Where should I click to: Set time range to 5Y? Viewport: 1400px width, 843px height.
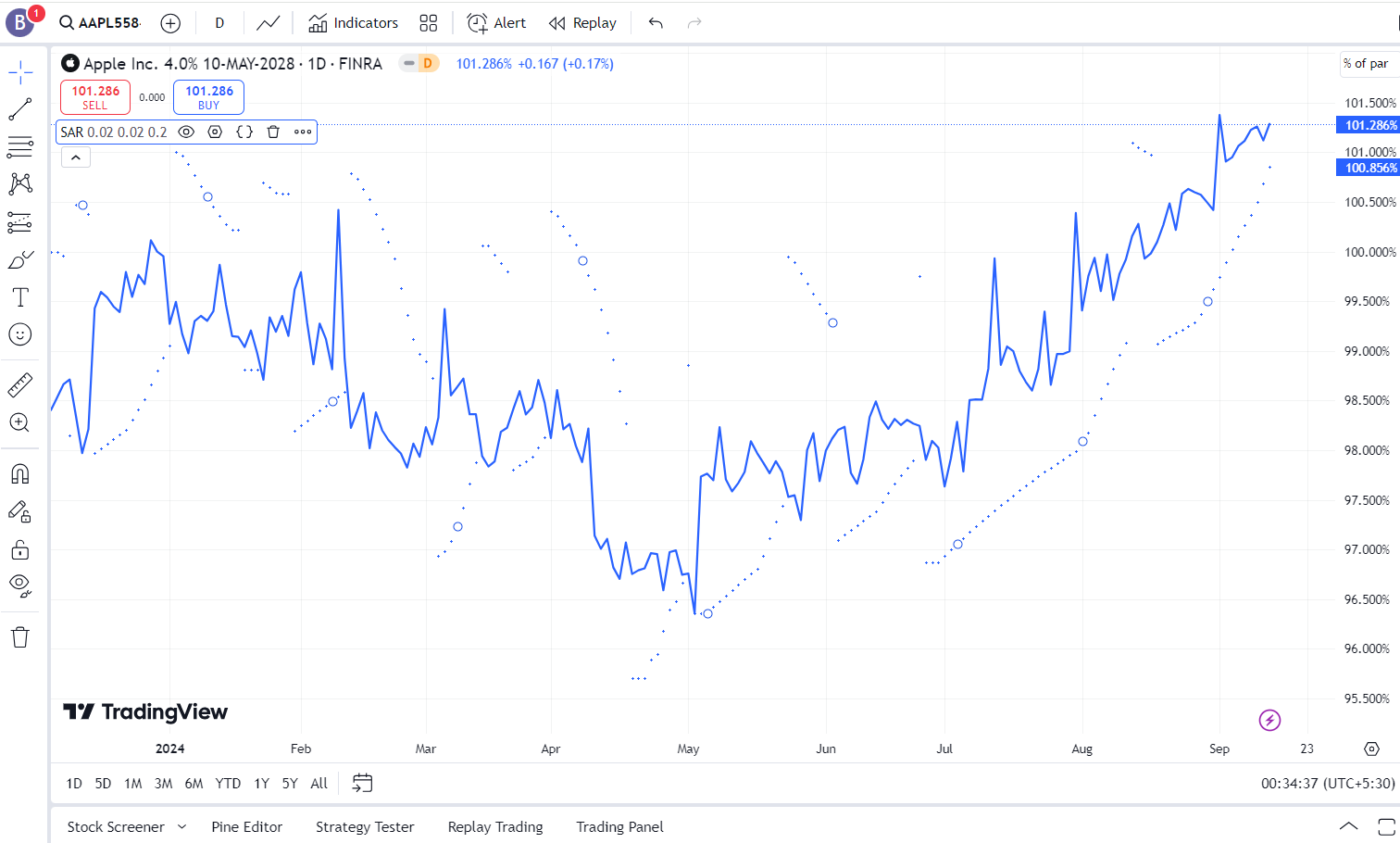290,784
